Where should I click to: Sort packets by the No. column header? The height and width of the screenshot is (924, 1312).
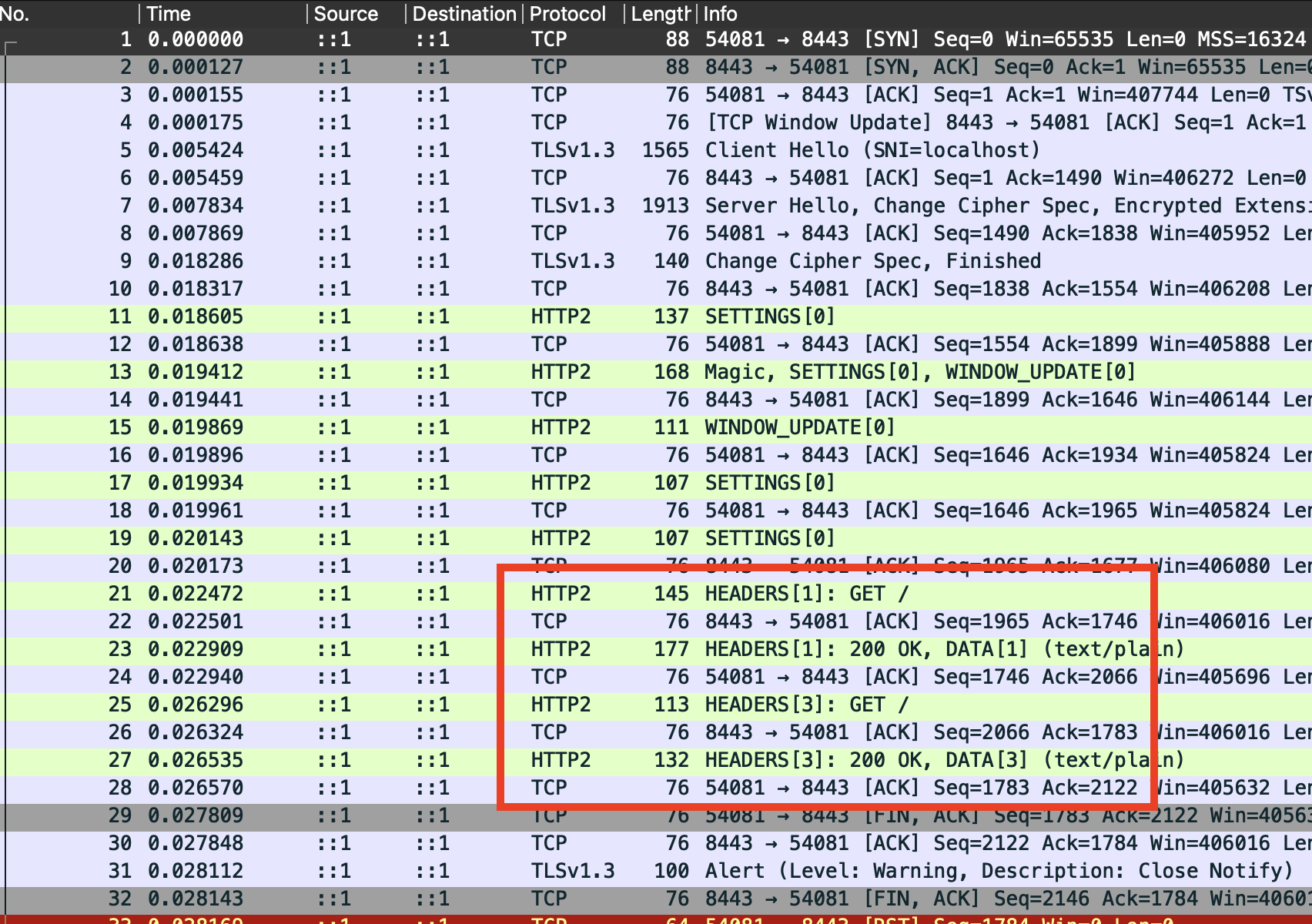69,13
